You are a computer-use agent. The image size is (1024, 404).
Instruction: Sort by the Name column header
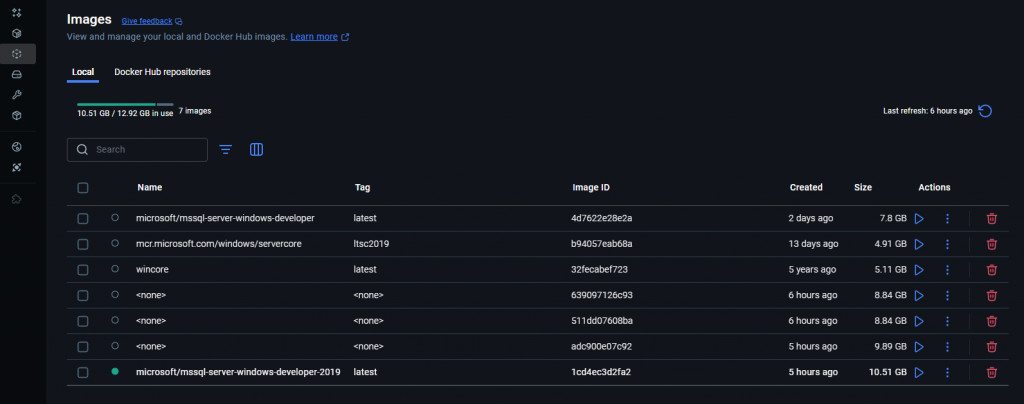click(x=150, y=187)
